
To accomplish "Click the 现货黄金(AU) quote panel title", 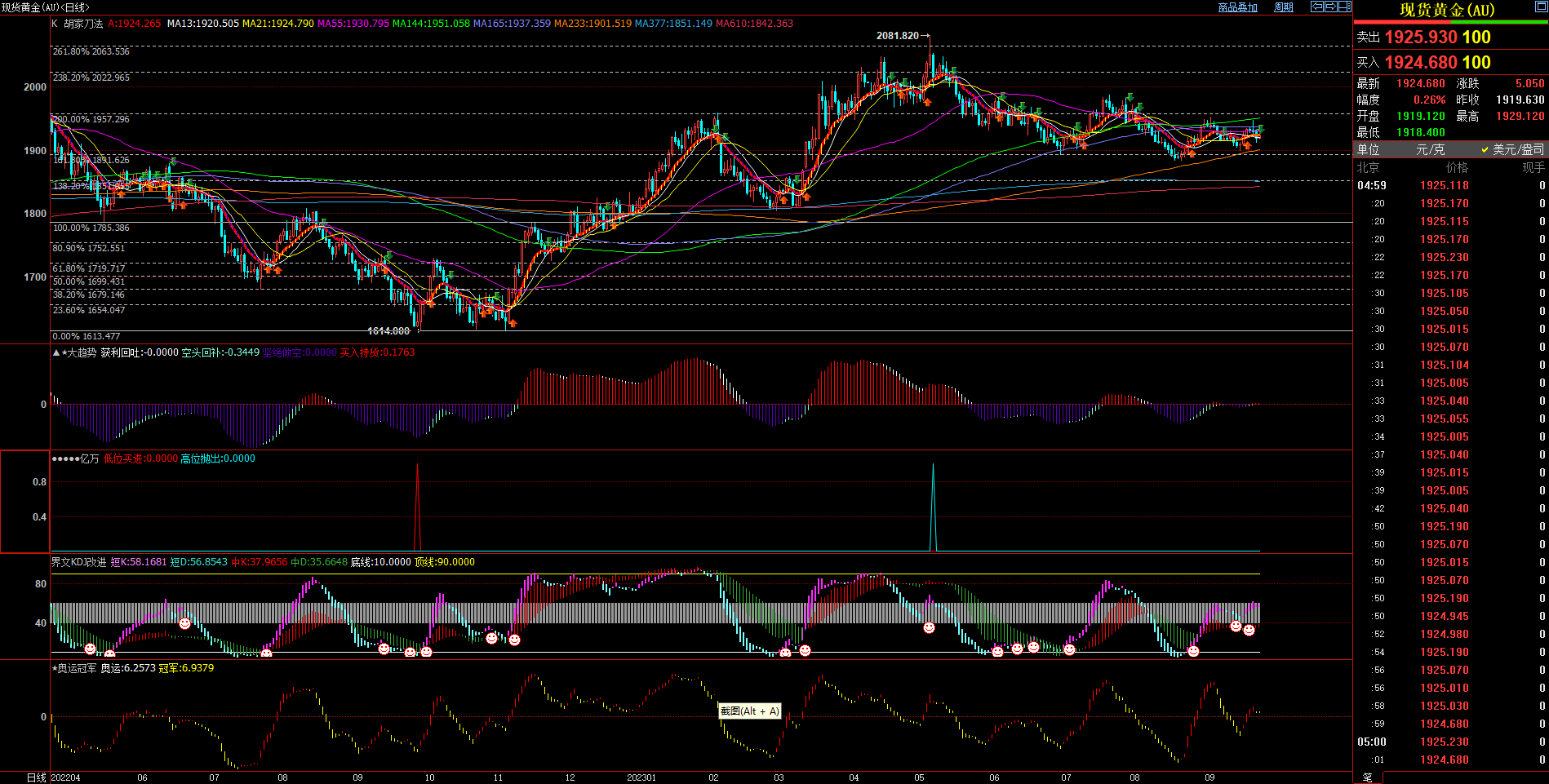I will click(x=1447, y=10).
